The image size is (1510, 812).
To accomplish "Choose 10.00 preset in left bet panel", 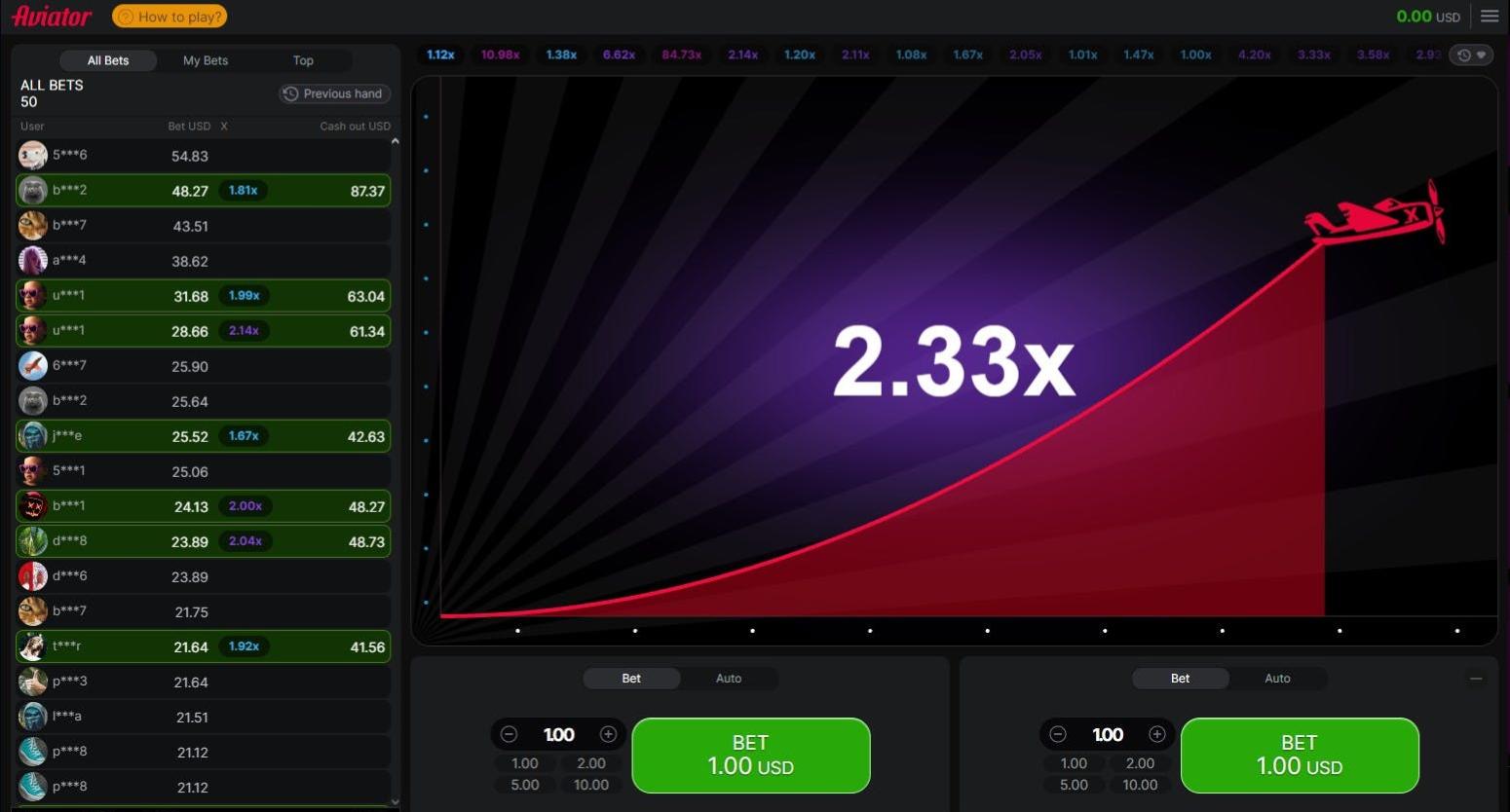I will [x=590, y=785].
